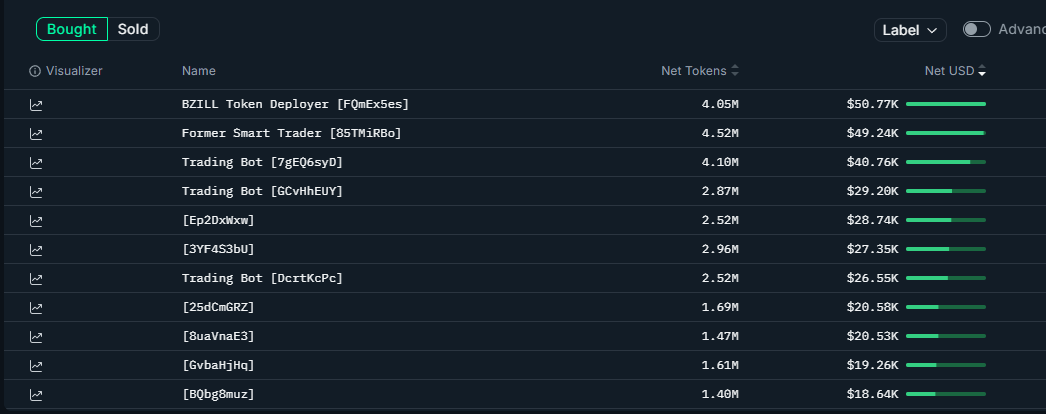Open wallet [BQbg8muz]
The width and height of the screenshot is (1046, 414).
[x=218, y=394]
